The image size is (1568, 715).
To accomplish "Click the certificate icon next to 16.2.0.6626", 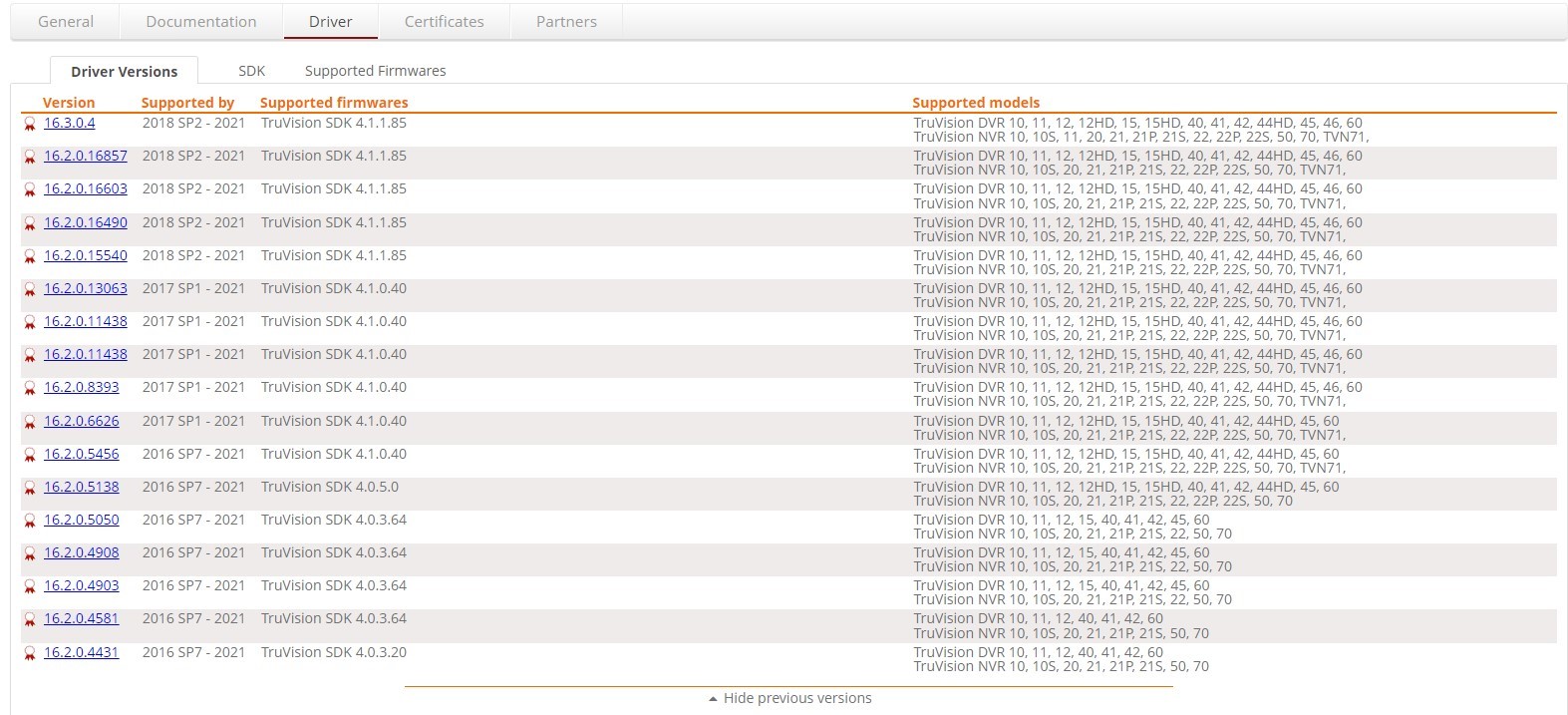I will [x=30, y=423].
